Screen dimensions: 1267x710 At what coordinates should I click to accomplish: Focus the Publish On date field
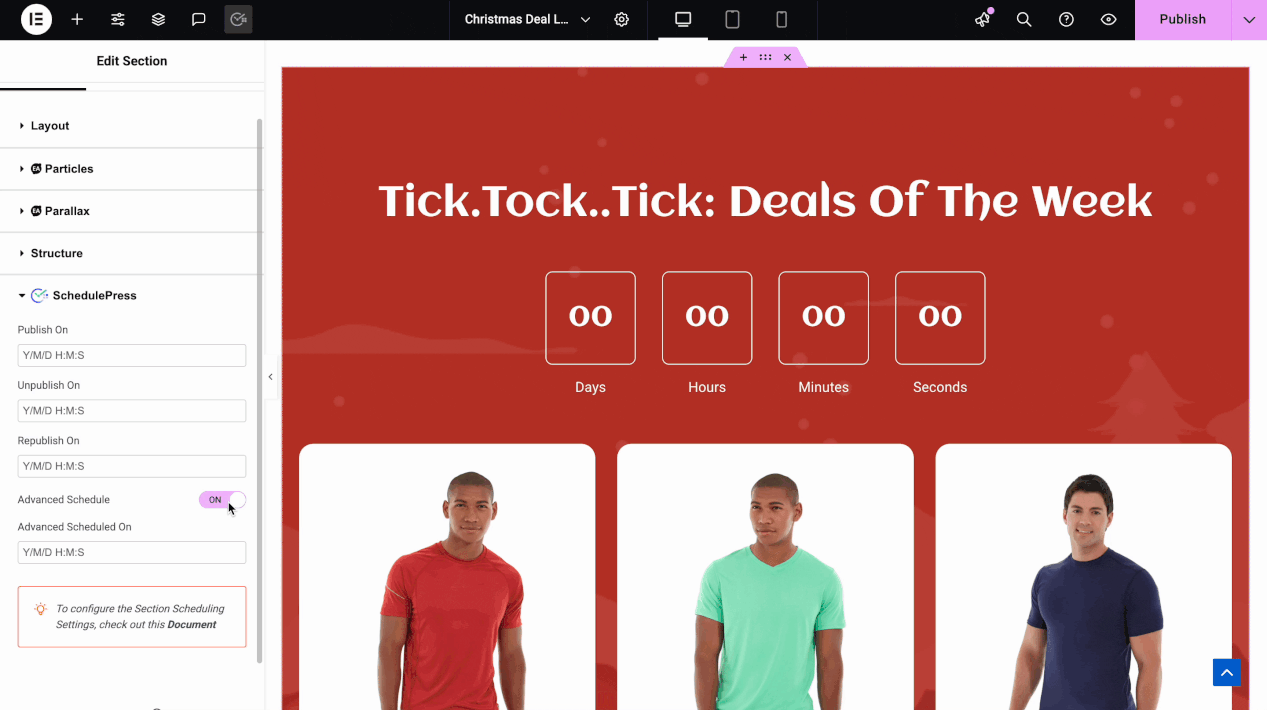tap(132, 355)
